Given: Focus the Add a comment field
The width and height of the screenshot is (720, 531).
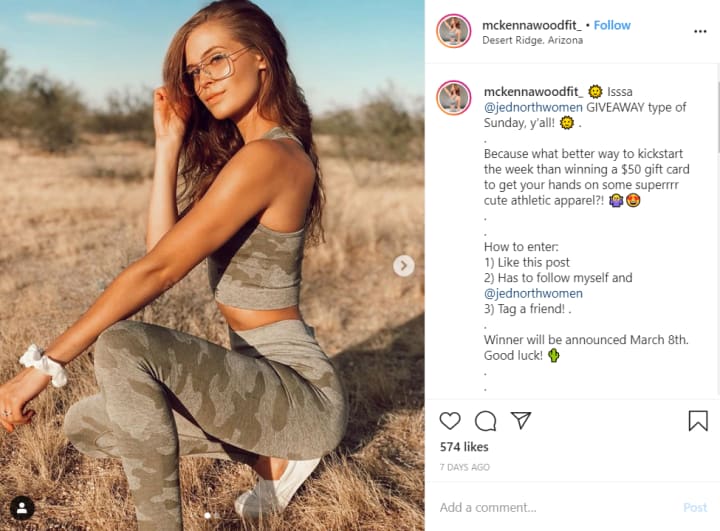Looking at the screenshot, I should pos(551,507).
